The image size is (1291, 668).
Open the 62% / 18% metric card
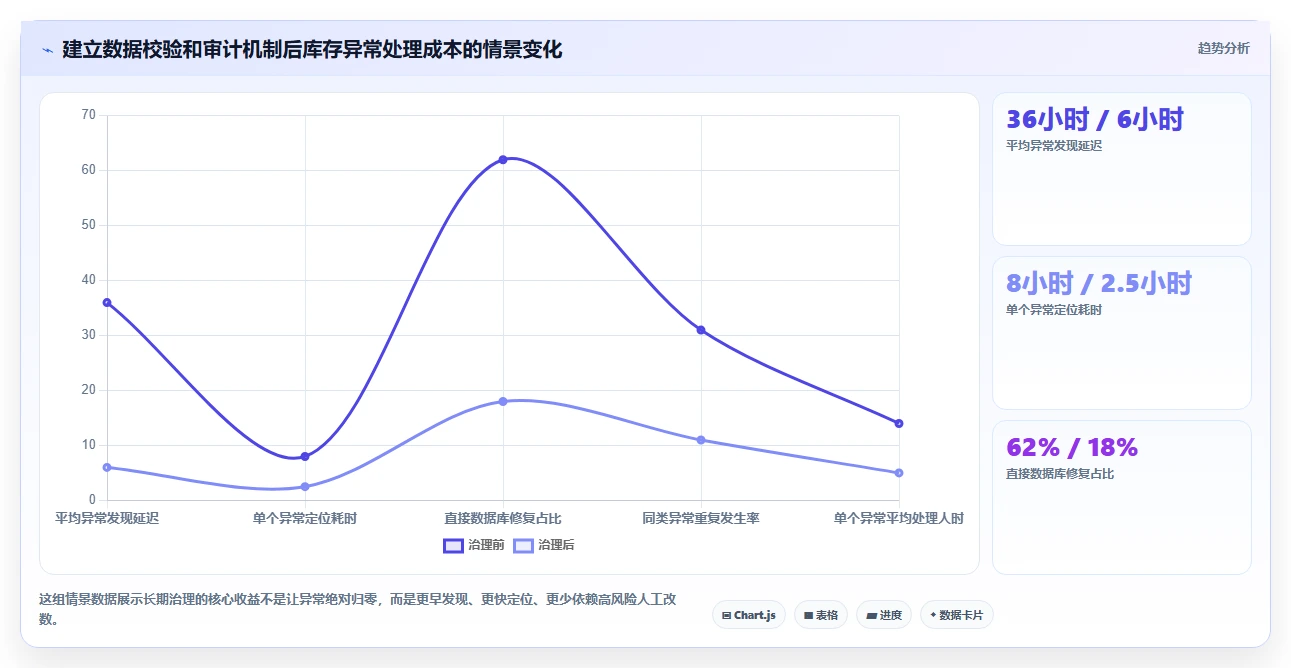click(x=1121, y=498)
